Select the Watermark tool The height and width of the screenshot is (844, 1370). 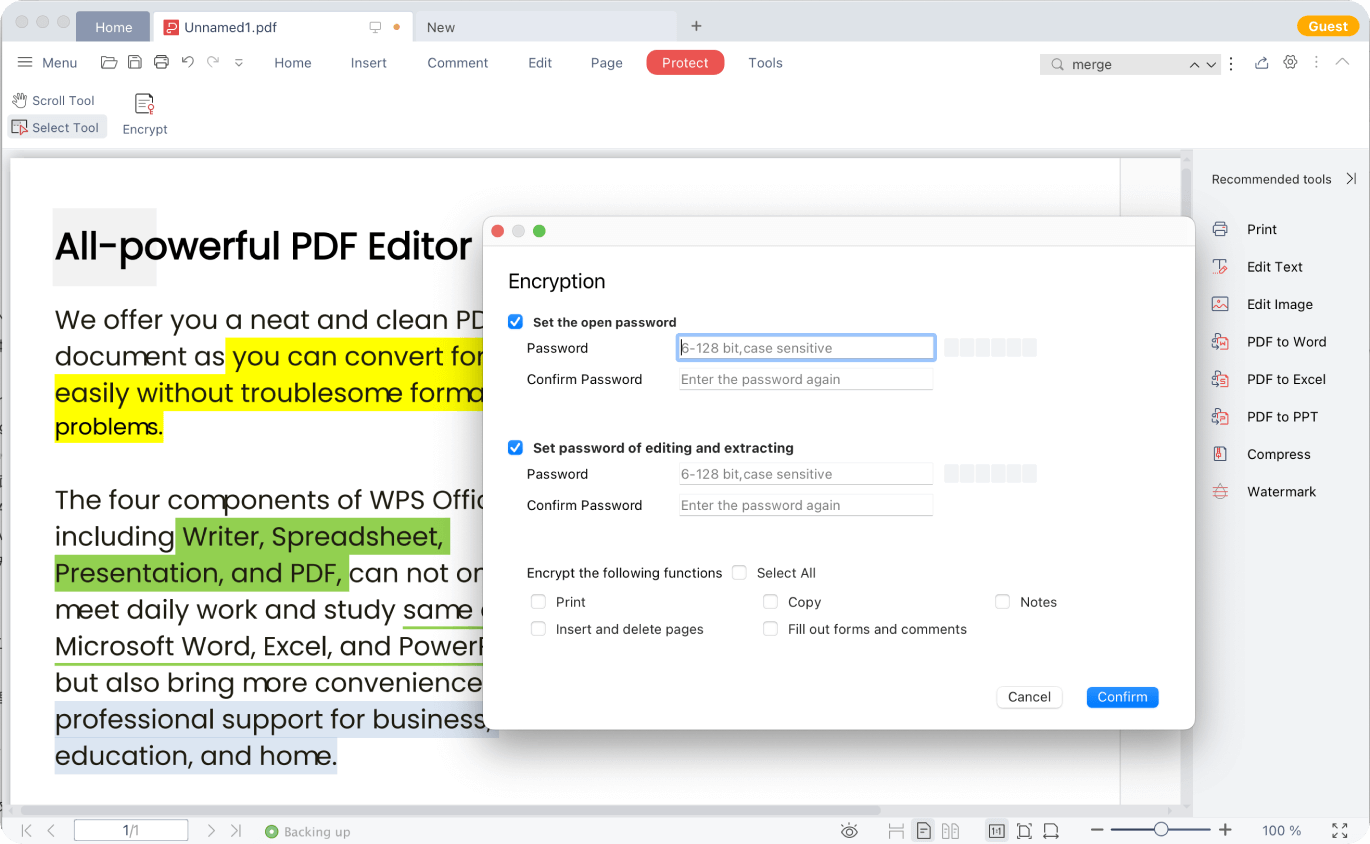point(1281,492)
